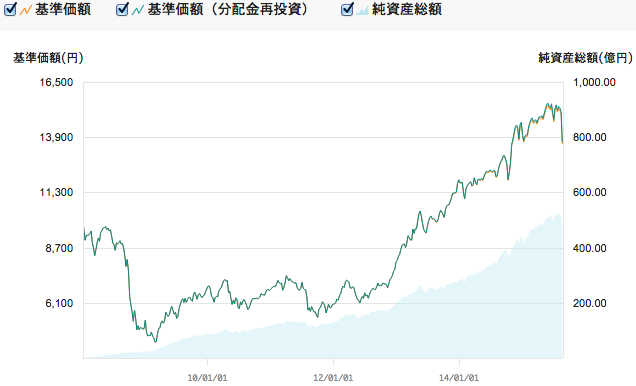Click the orange 基準価額 line legend icon

coord(26,10)
